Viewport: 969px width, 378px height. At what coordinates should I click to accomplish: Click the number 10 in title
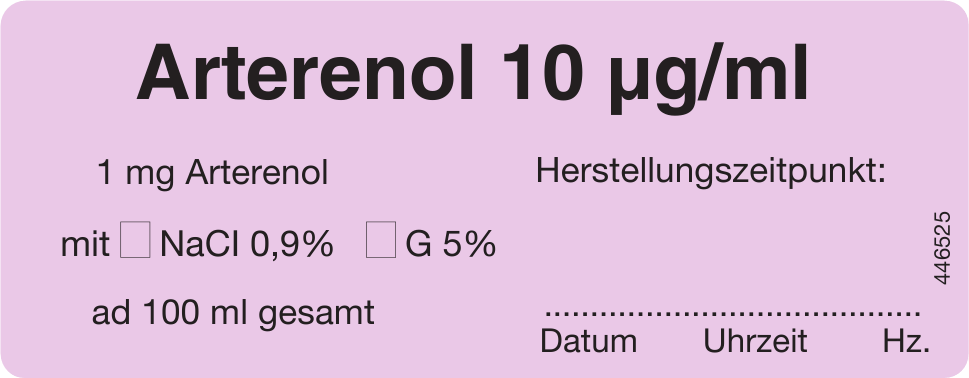point(543,74)
